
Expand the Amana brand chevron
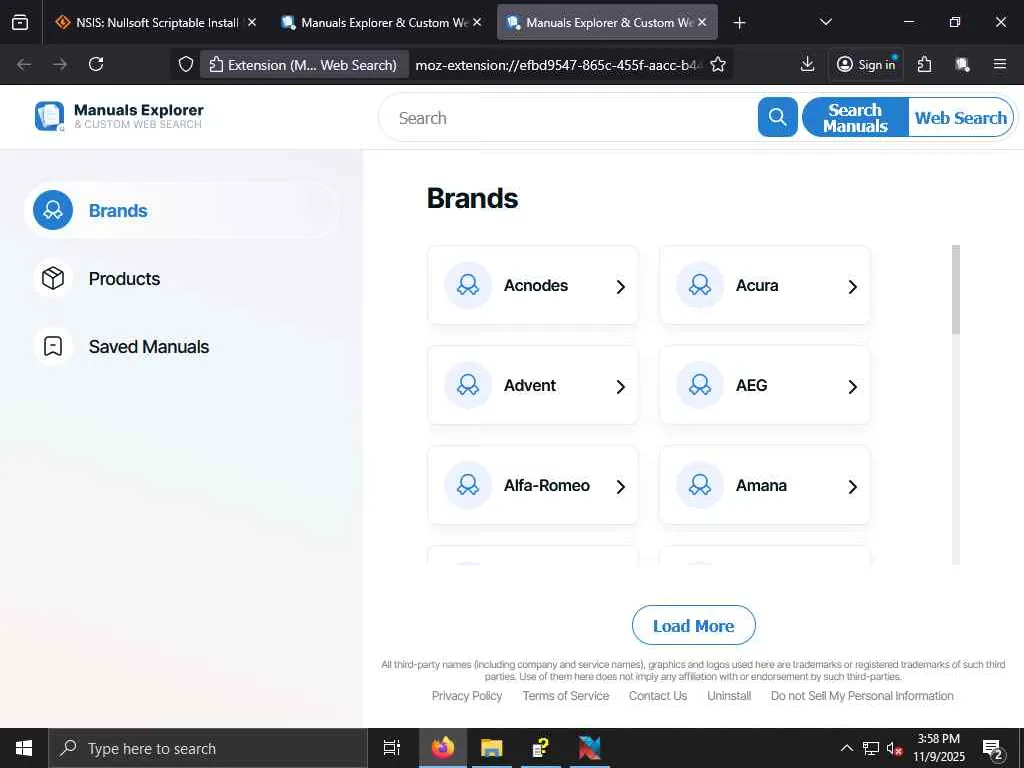click(852, 487)
